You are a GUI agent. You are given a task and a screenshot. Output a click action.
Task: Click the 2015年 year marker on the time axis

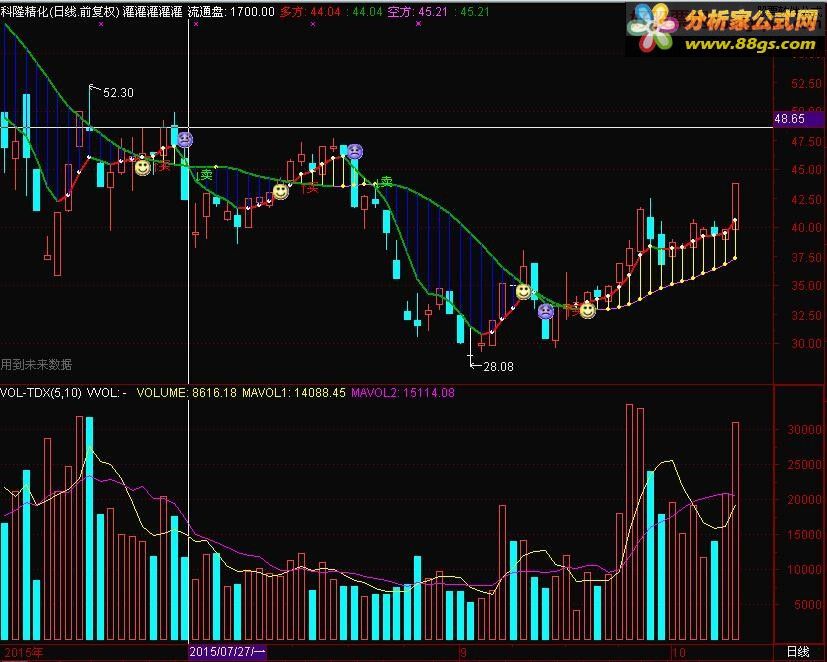(24, 653)
